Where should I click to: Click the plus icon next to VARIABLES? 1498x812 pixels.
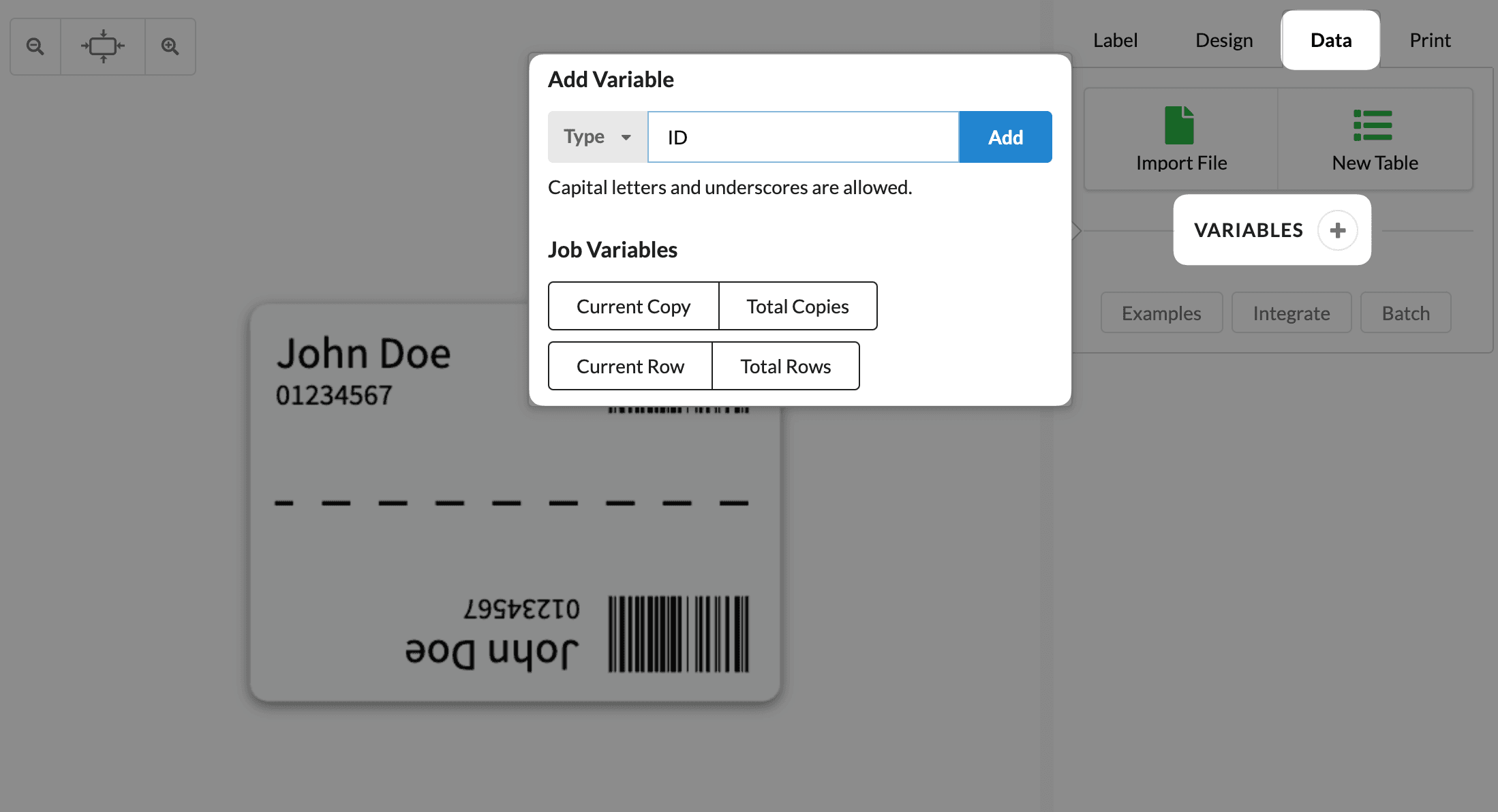[1338, 230]
